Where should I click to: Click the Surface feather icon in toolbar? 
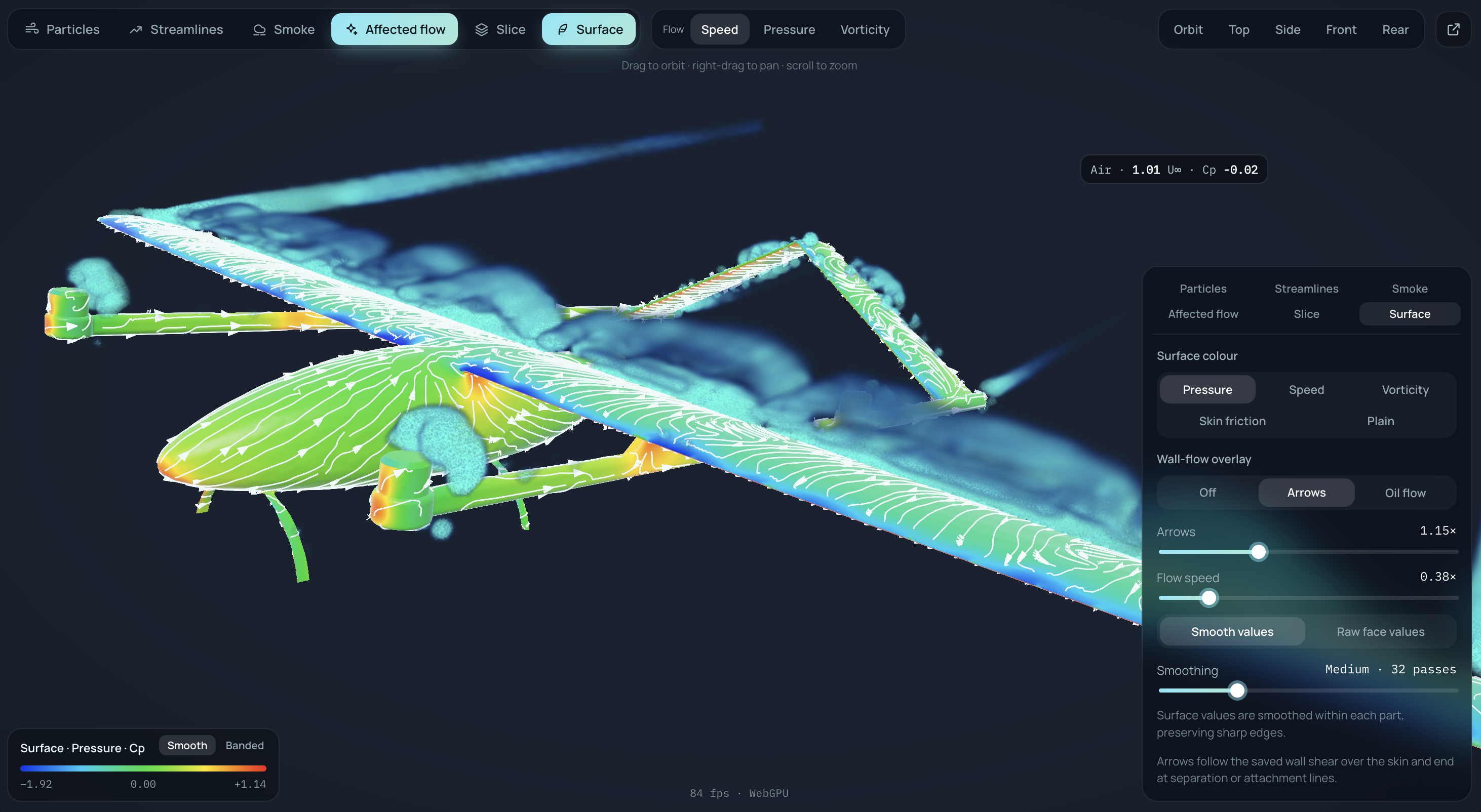click(x=562, y=29)
